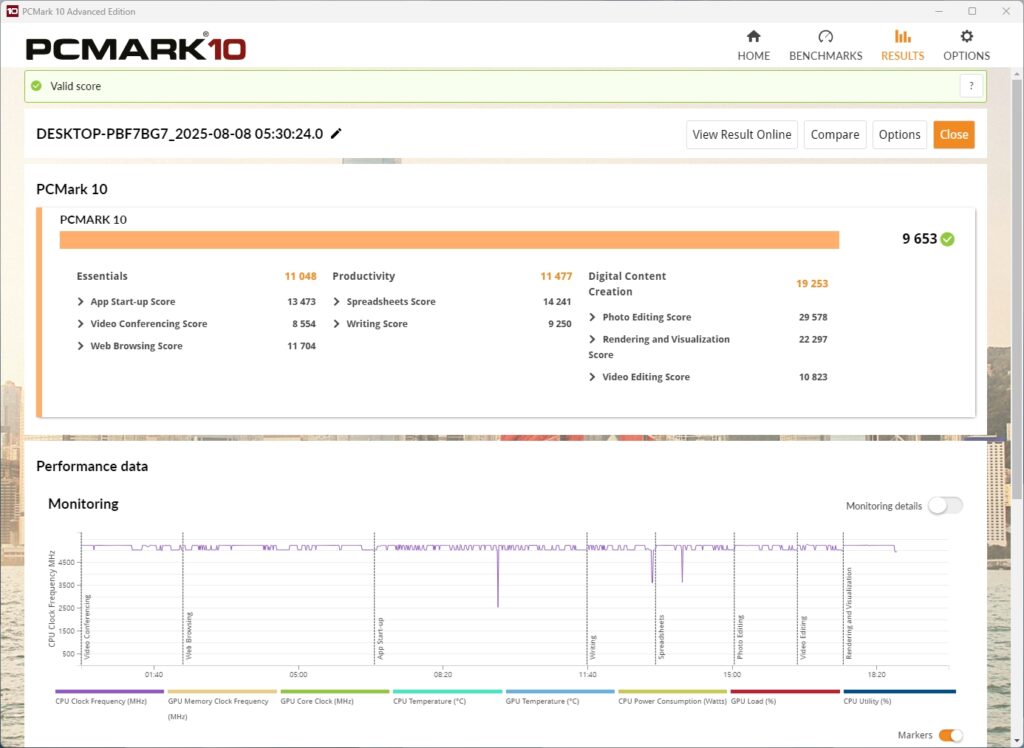Click the pencil icon to rename result

point(336,134)
